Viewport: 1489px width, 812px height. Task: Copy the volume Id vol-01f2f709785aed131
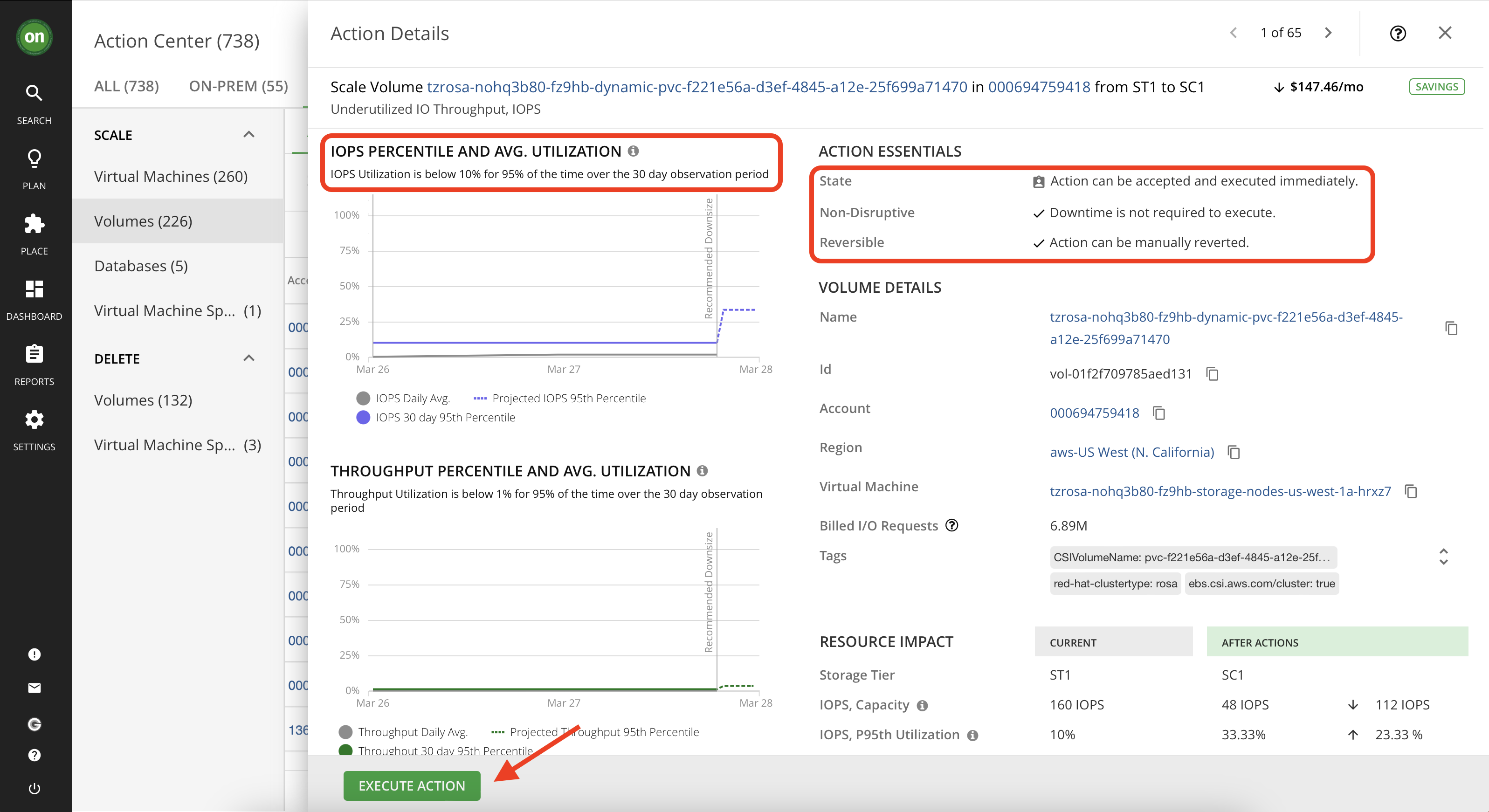[1212, 374]
